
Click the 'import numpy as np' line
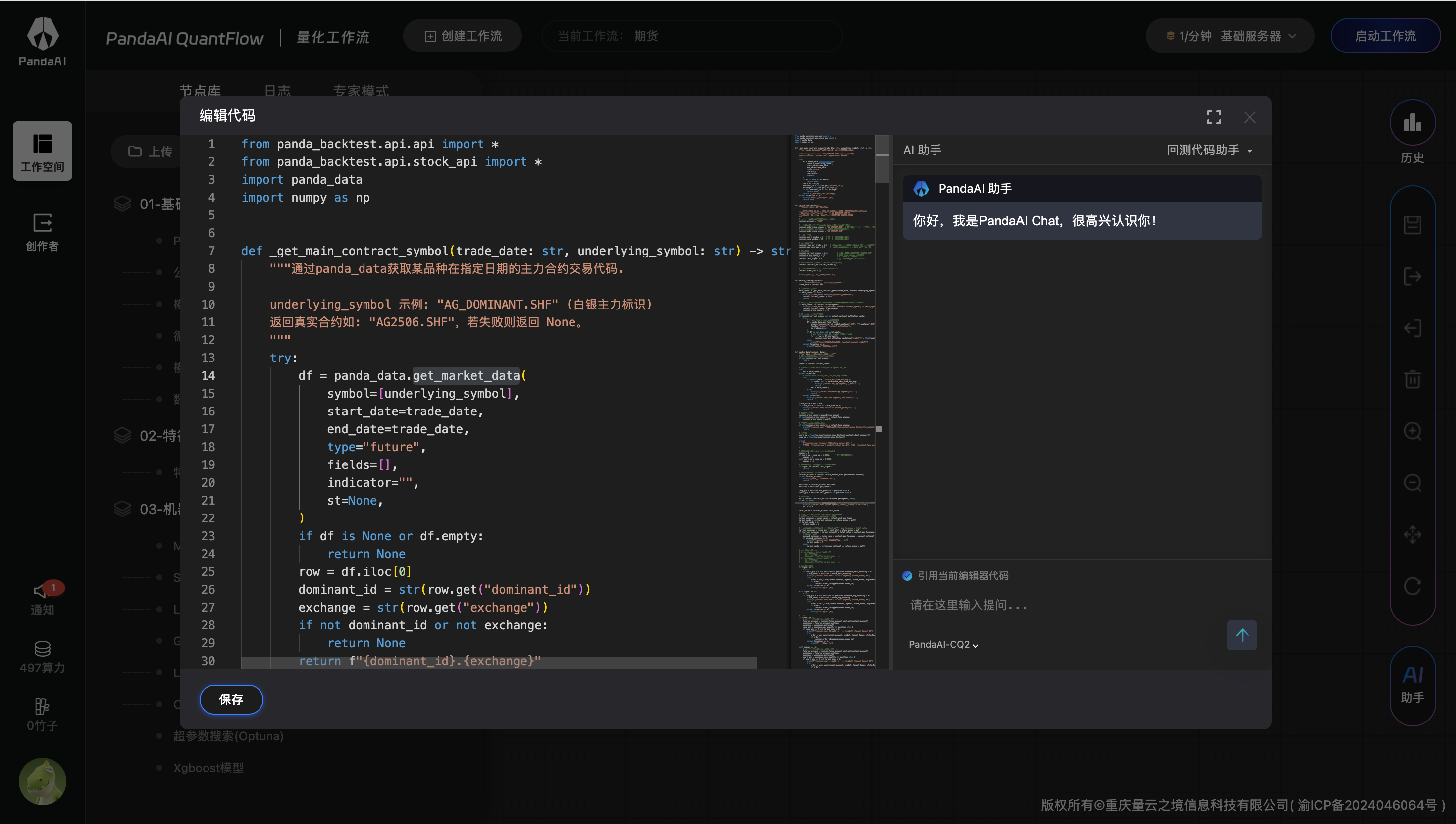pyautogui.click(x=306, y=198)
